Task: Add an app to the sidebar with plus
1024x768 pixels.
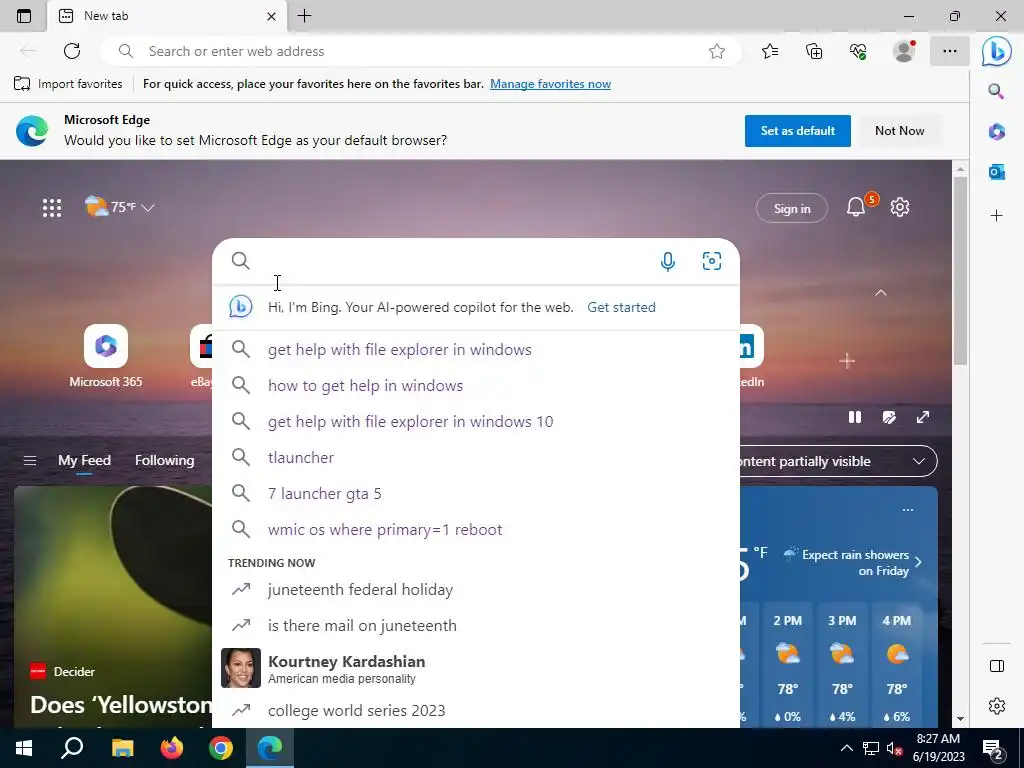Action: (997, 216)
